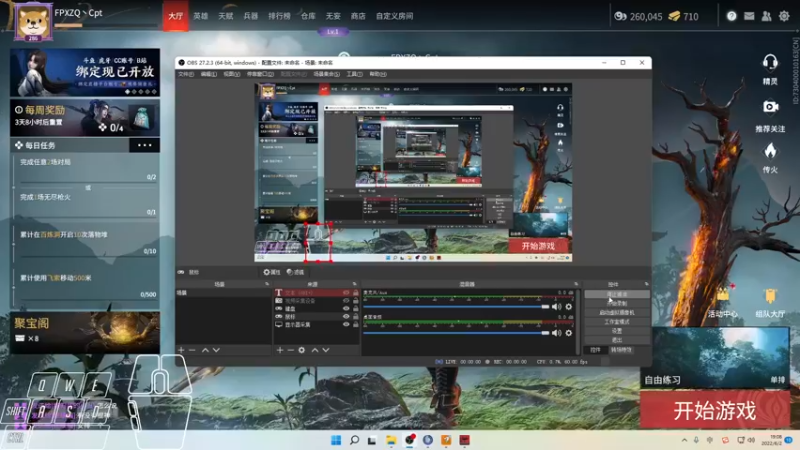800x450 pixels.
Task: Hide the 显示器采集 source via eye icon
Action: tap(346, 324)
